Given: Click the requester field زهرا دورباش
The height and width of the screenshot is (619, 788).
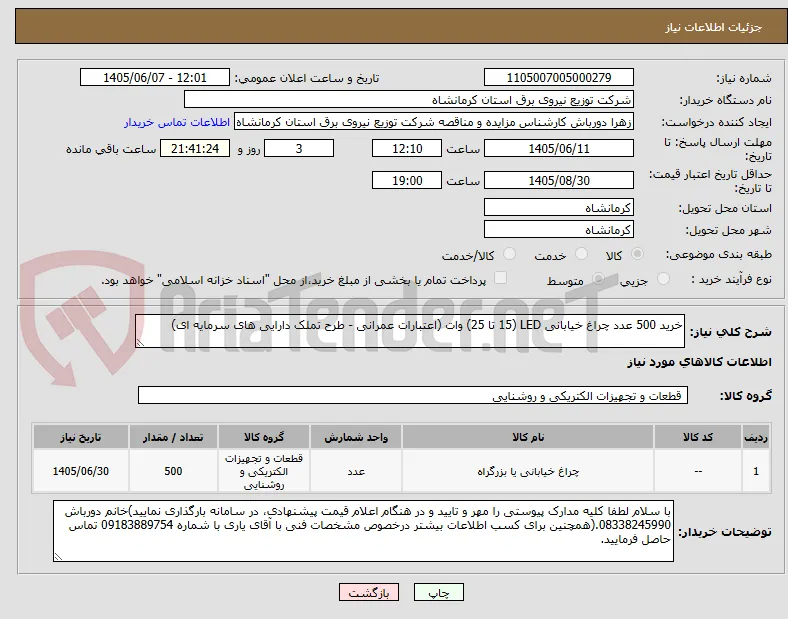Looking at the screenshot, I should tap(434, 122).
